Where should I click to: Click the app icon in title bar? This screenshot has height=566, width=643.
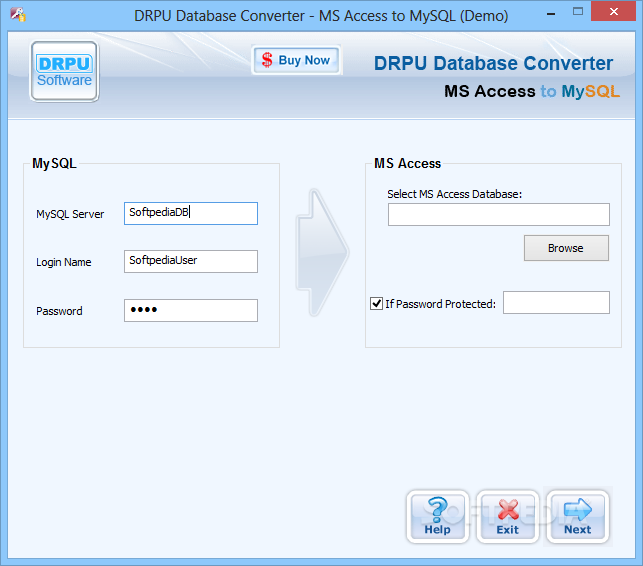pyautogui.click(x=18, y=15)
